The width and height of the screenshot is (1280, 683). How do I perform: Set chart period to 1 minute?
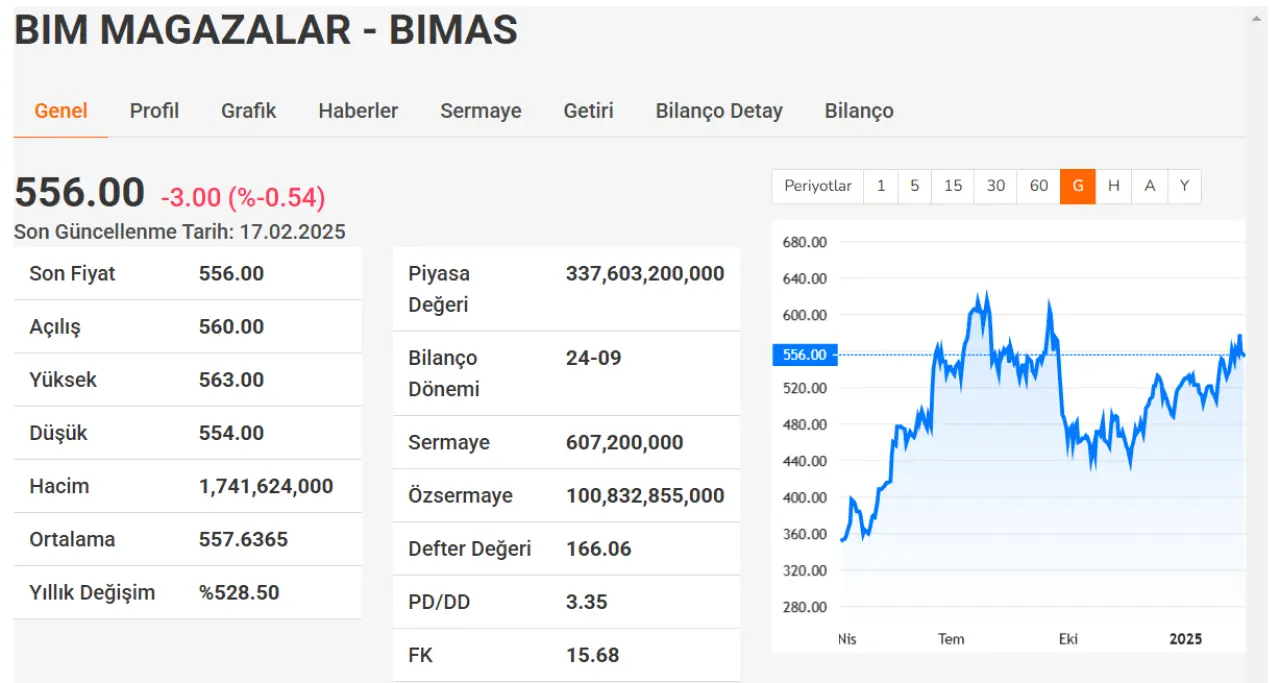point(880,186)
